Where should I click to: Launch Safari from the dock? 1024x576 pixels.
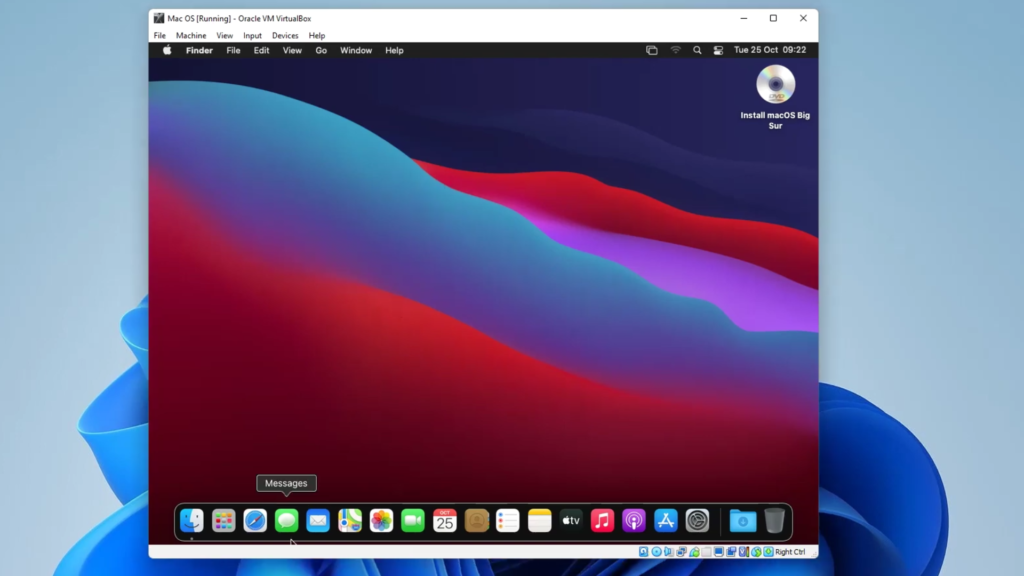tap(255, 520)
